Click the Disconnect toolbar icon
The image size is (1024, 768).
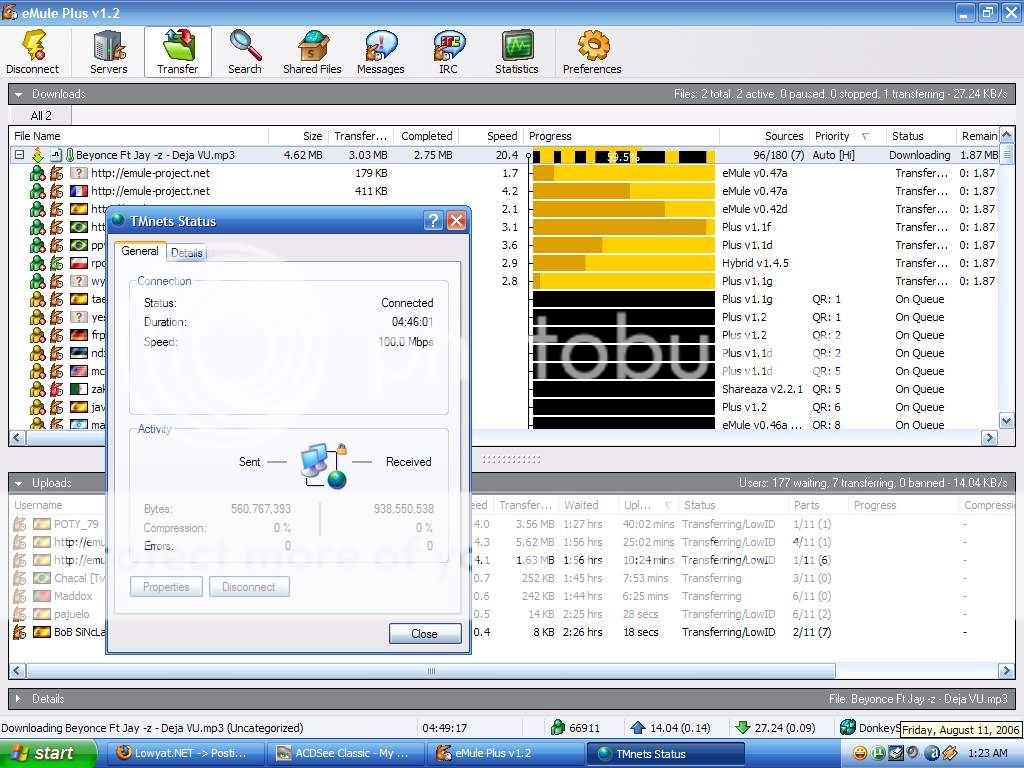[x=33, y=50]
